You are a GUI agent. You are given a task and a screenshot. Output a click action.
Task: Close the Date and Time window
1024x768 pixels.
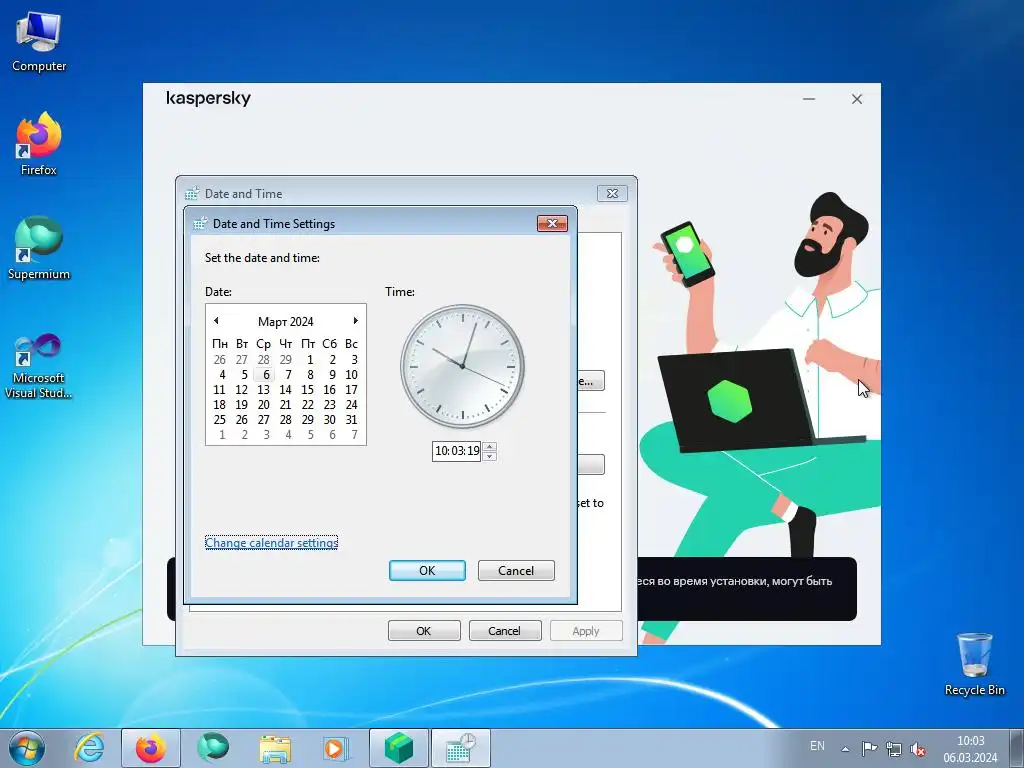(612, 193)
